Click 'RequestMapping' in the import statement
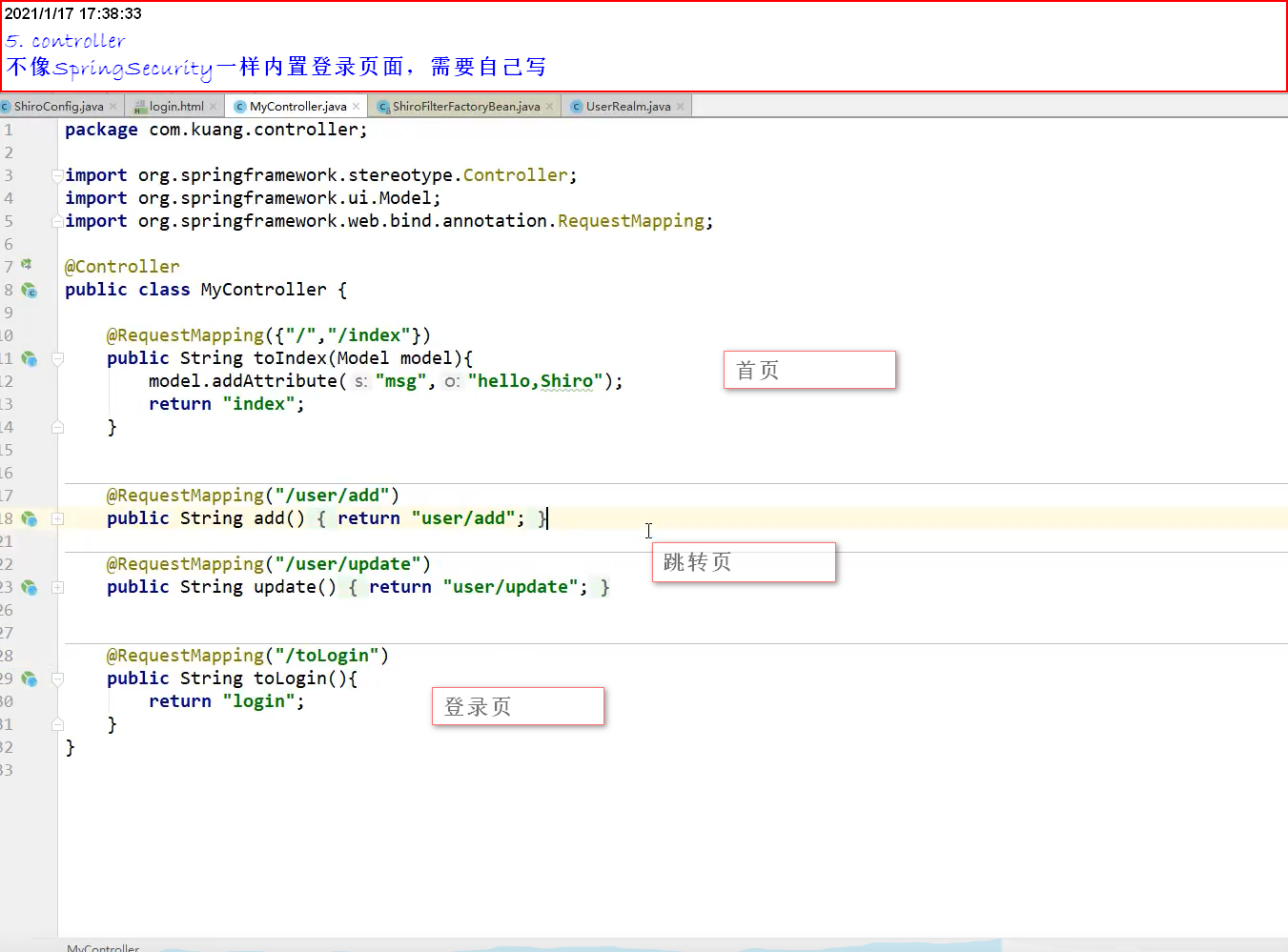Image resolution: width=1288 pixels, height=952 pixels. [x=631, y=221]
